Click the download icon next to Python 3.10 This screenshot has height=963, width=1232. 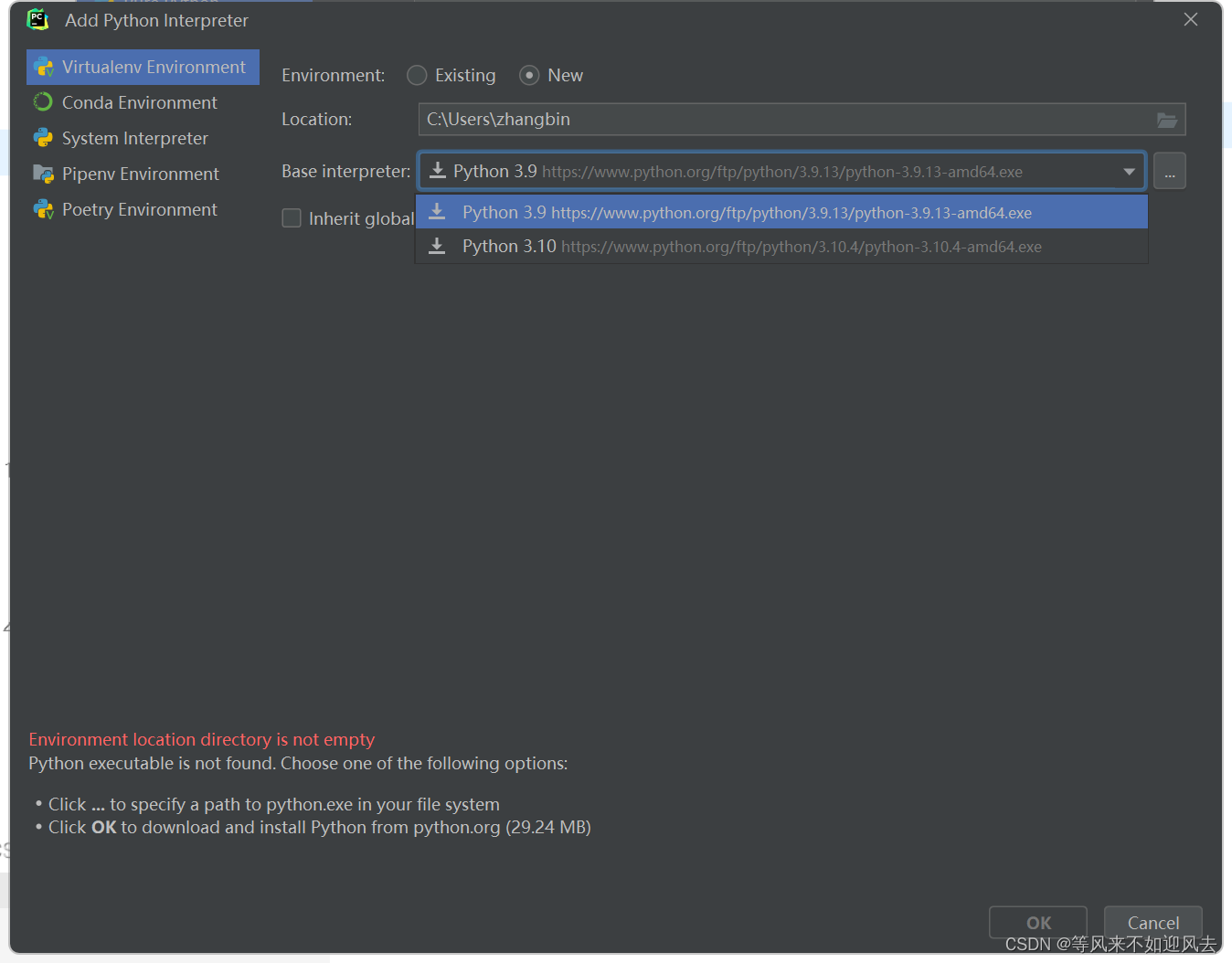[x=437, y=246]
